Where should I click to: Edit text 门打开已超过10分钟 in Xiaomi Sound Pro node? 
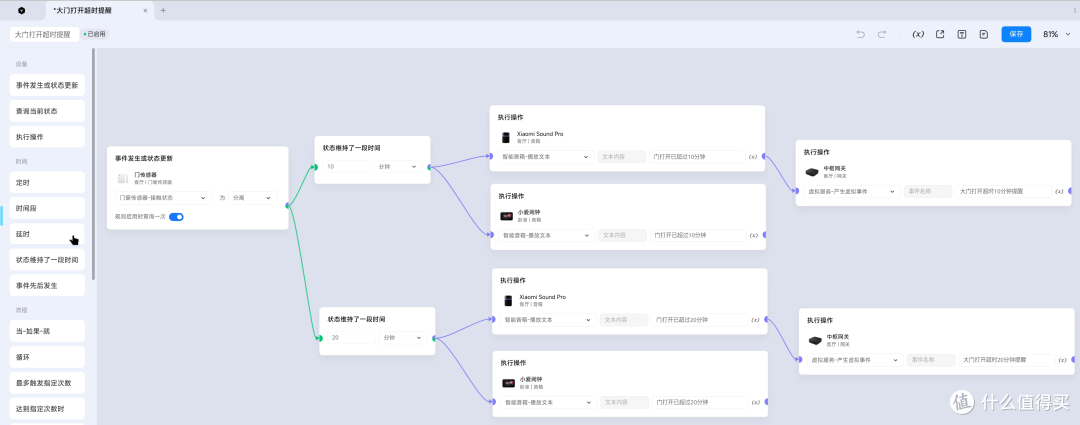(697, 156)
